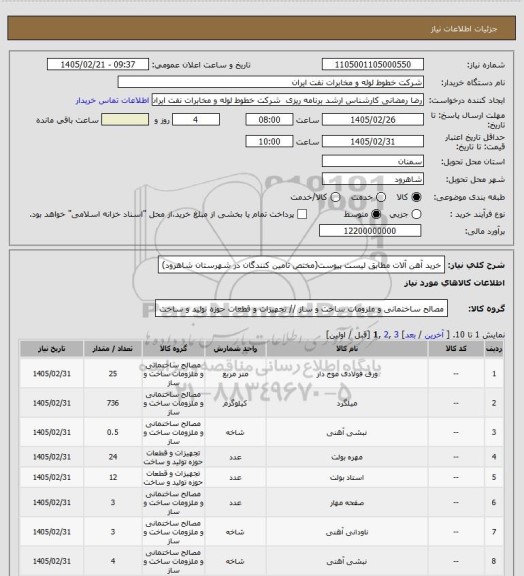
Task: Click the request creator field رضا رمضانی
Action: pyautogui.click(x=288, y=100)
